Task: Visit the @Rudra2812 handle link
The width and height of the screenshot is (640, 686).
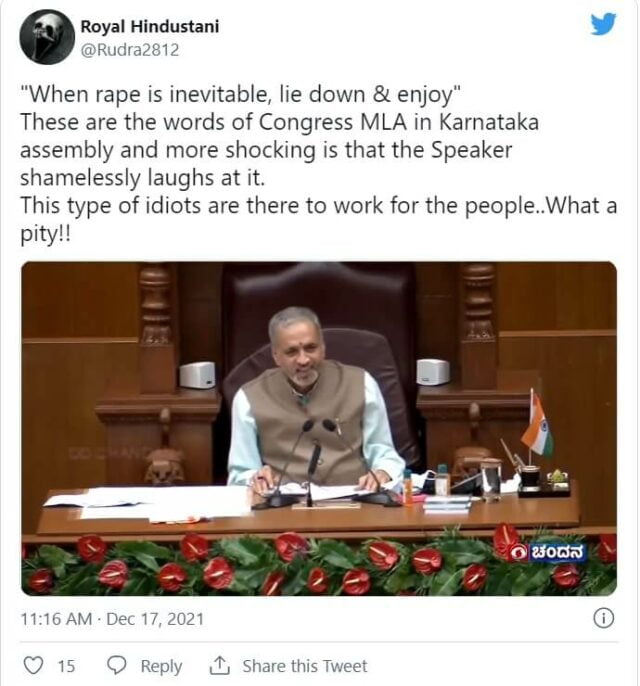Action: (130, 50)
